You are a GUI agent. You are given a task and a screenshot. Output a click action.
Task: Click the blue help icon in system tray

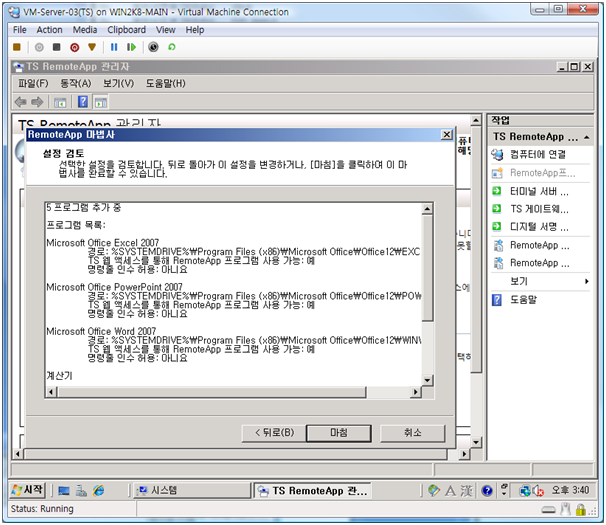pyautogui.click(x=487, y=491)
